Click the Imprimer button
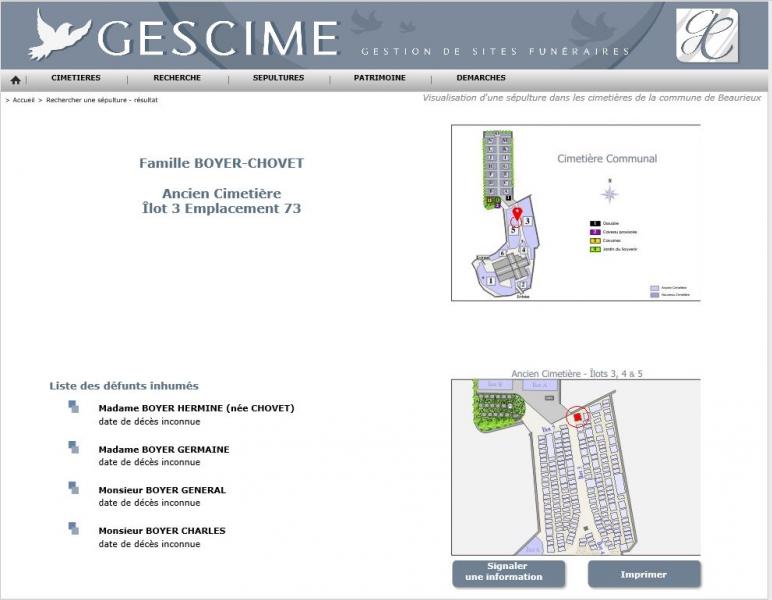 tap(644, 574)
